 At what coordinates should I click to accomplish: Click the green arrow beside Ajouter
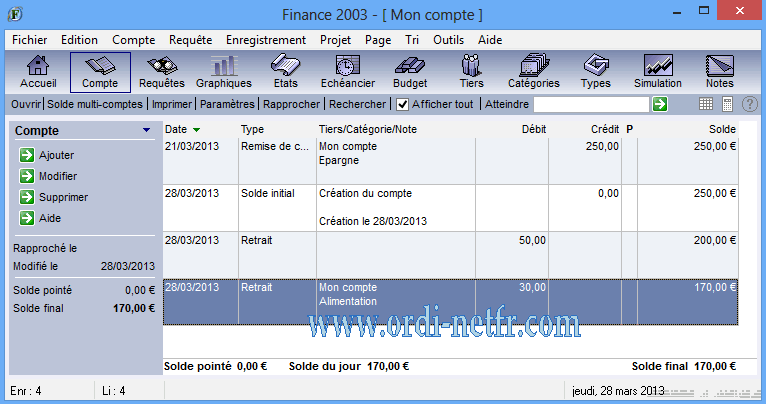pos(27,155)
